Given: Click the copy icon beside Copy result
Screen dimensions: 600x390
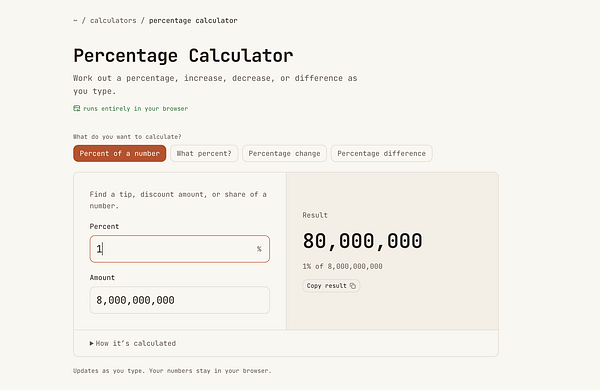Looking at the screenshot, I should tap(352, 286).
